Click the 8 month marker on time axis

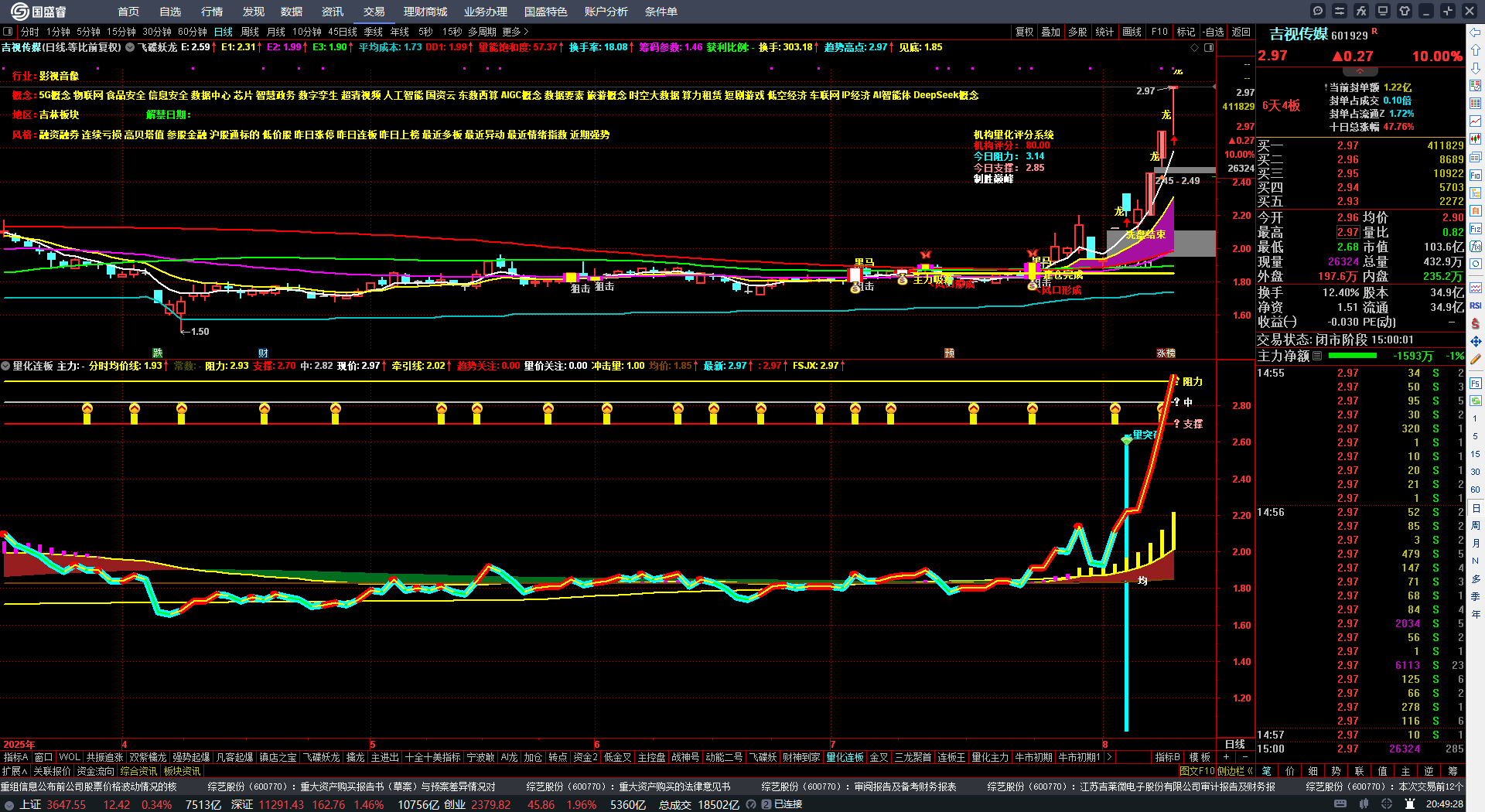click(x=1104, y=745)
